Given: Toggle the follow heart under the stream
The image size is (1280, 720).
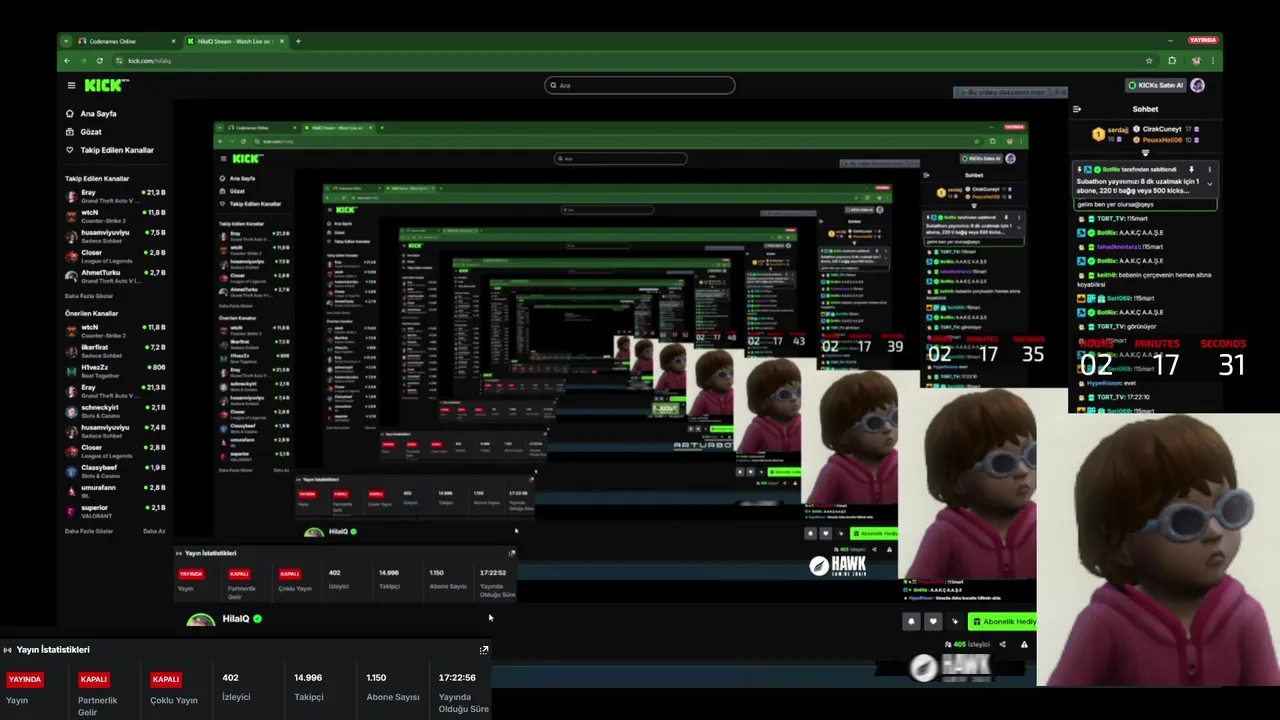Looking at the screenshot, I should [x=933, y=621].
